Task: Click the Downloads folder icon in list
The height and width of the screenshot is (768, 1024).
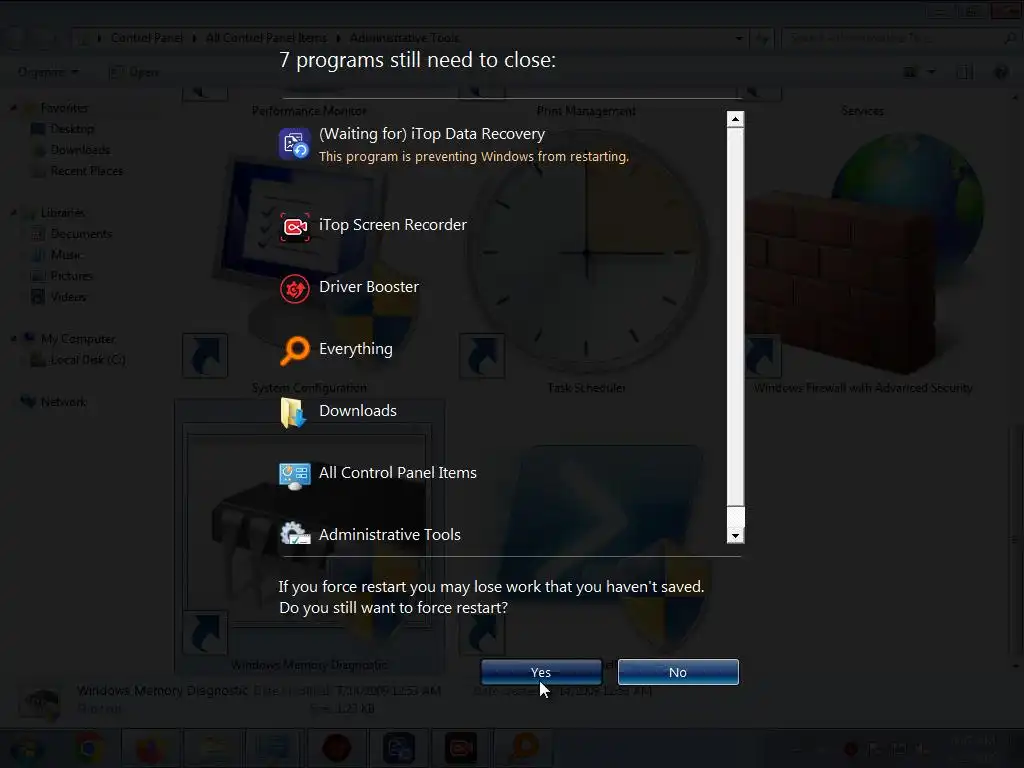Action: point(293,412)
